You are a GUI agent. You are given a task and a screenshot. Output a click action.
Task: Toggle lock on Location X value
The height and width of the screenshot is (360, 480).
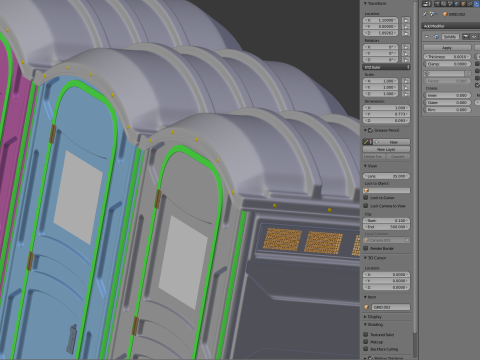point(406,20)
